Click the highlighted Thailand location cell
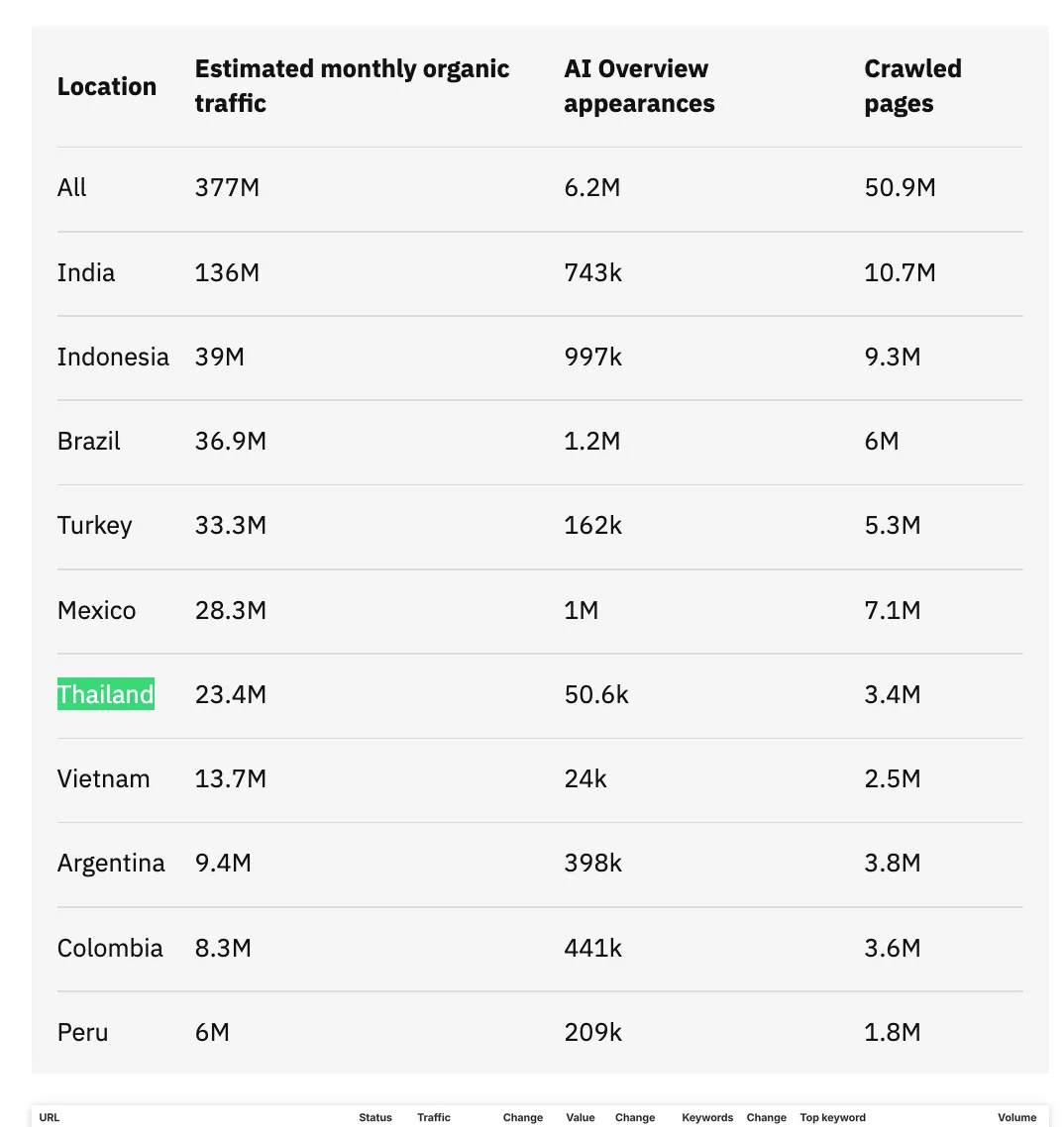1064x1127 pixels. pos(106,694)
